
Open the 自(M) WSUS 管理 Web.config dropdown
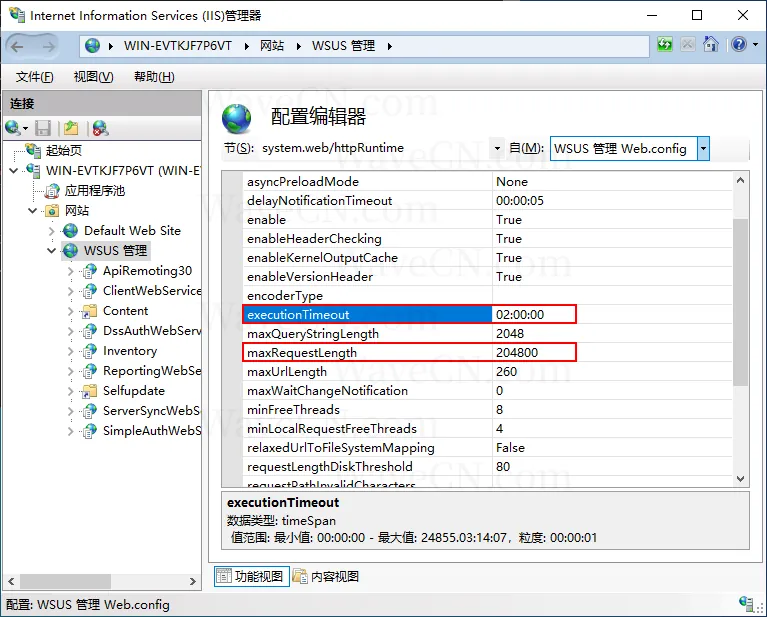(x=703, y=148)
